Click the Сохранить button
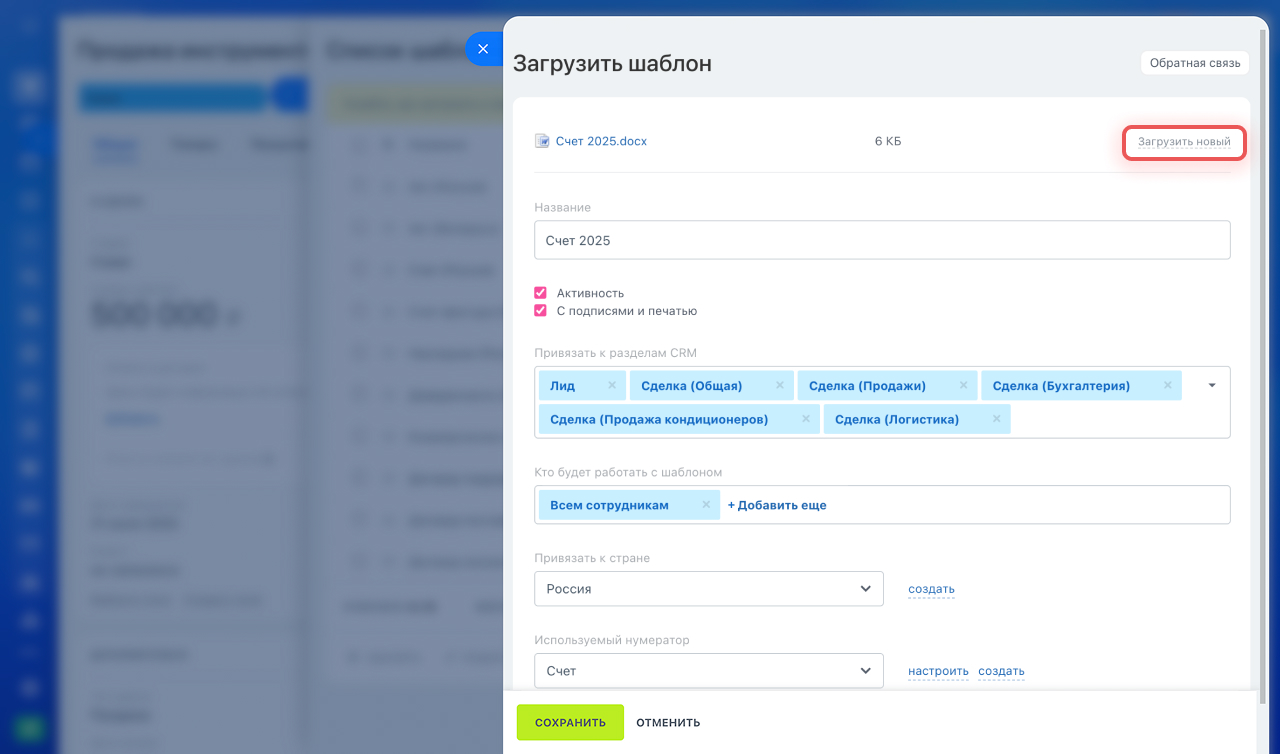Viewport: 1280px width, 754px height. [570, 722]
